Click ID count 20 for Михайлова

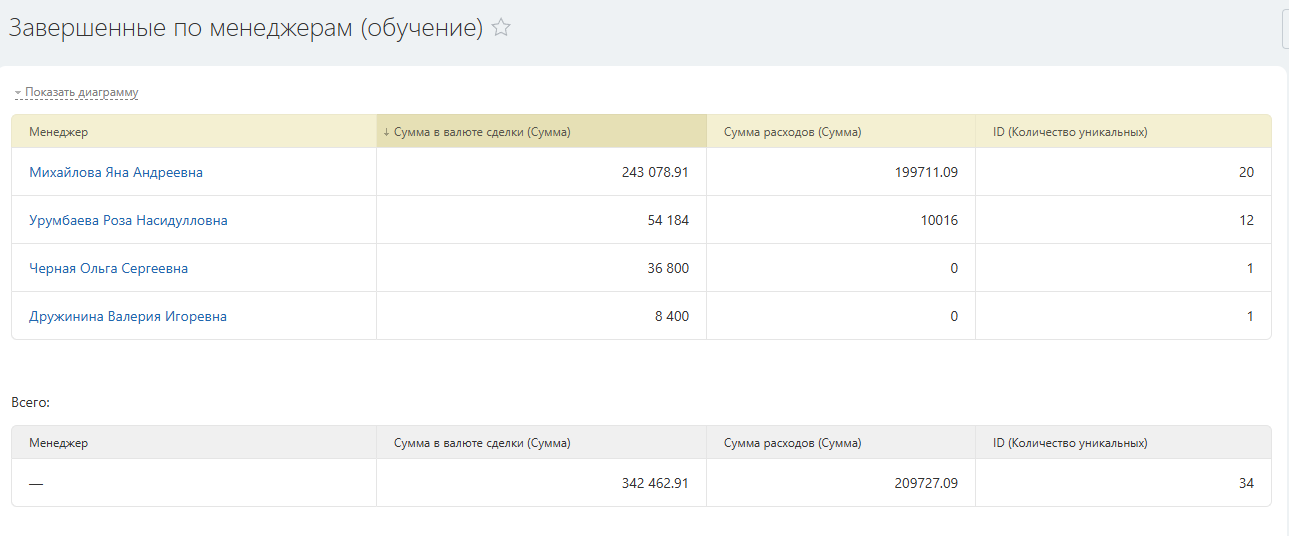[x=1246, y=173]
